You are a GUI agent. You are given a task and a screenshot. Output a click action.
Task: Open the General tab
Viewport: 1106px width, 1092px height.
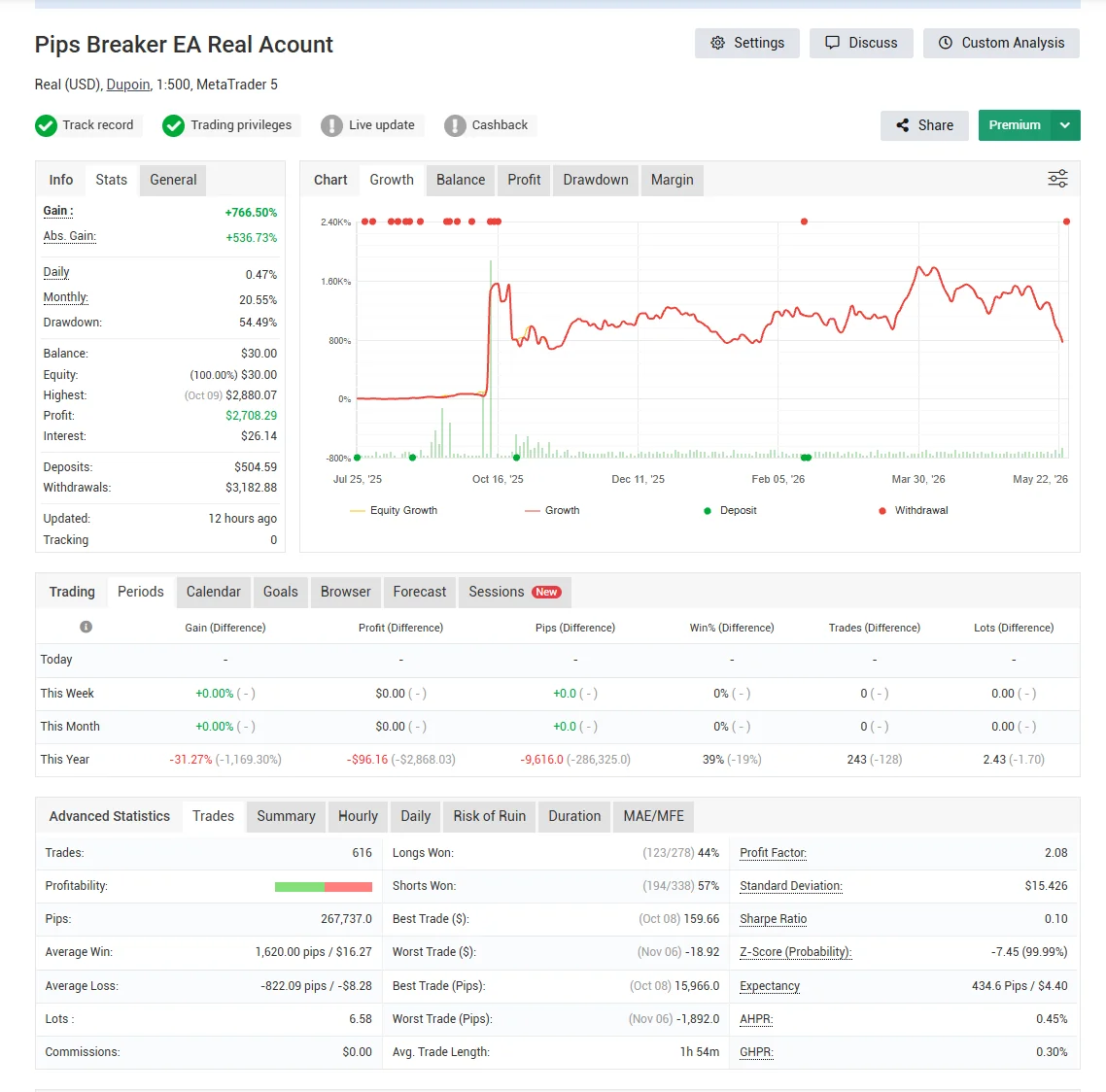[173, 180]
